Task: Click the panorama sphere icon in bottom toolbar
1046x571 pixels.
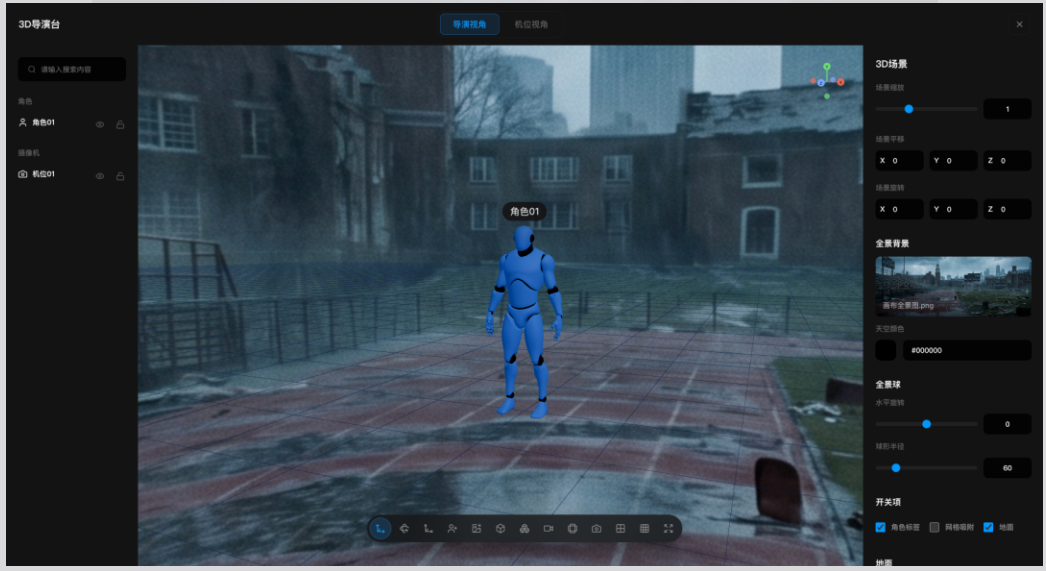Action: [572, 528]
